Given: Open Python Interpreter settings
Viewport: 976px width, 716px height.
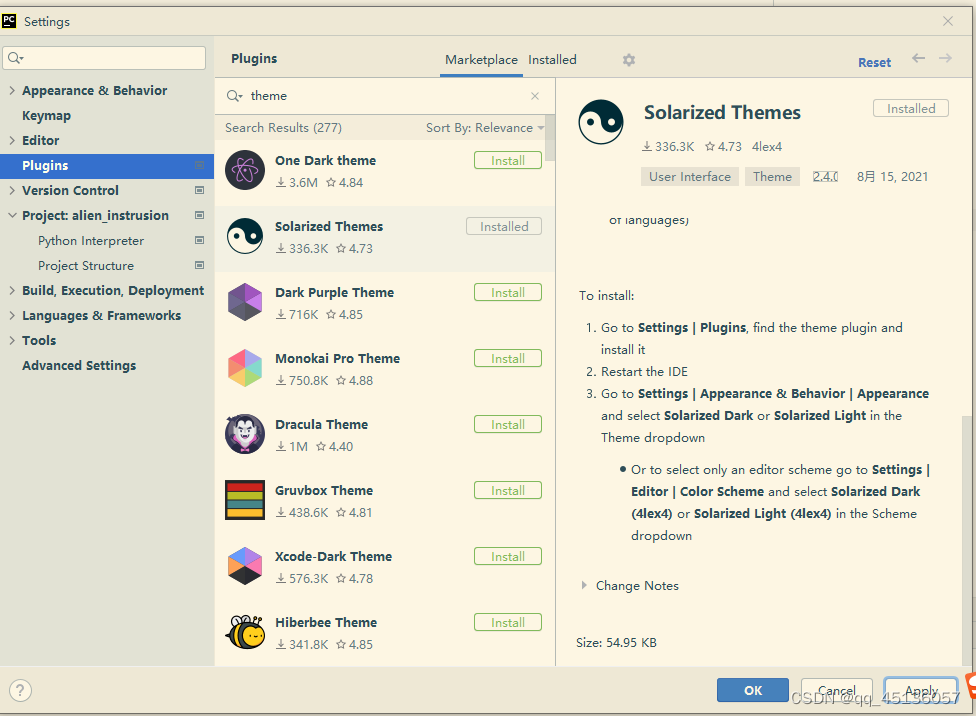Looking at the screenshot, I should 91,240.
